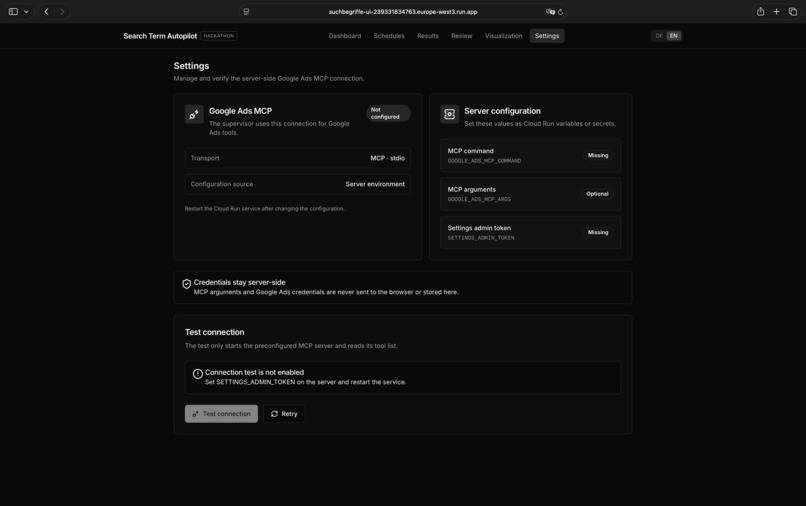Viewport: 806px width, 506px height.
Task: Click the Missing badge for Settings admin token
Action: coord(598,232)
